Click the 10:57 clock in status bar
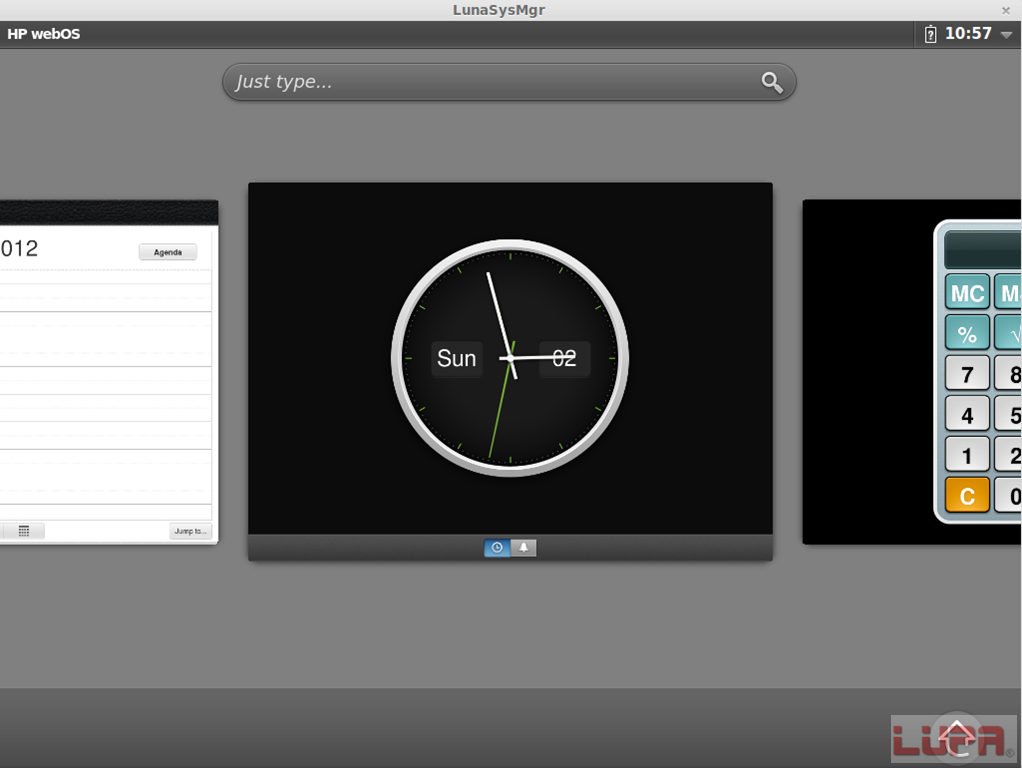 [968, 33]
